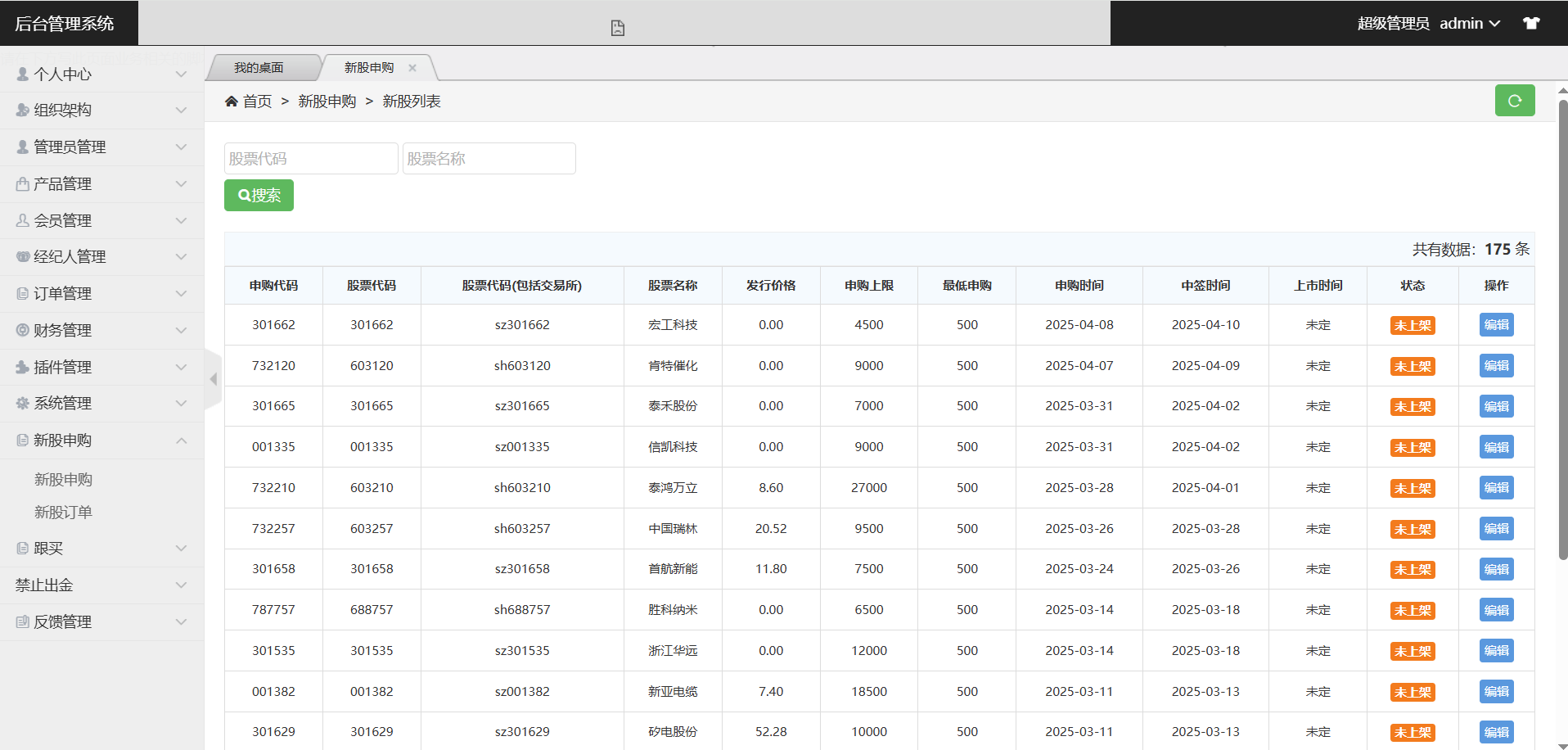The width and height of the screenshot is (1568, 750).
Task: Click 后台管理系统 logo title
Action: (x=65, y=24)
